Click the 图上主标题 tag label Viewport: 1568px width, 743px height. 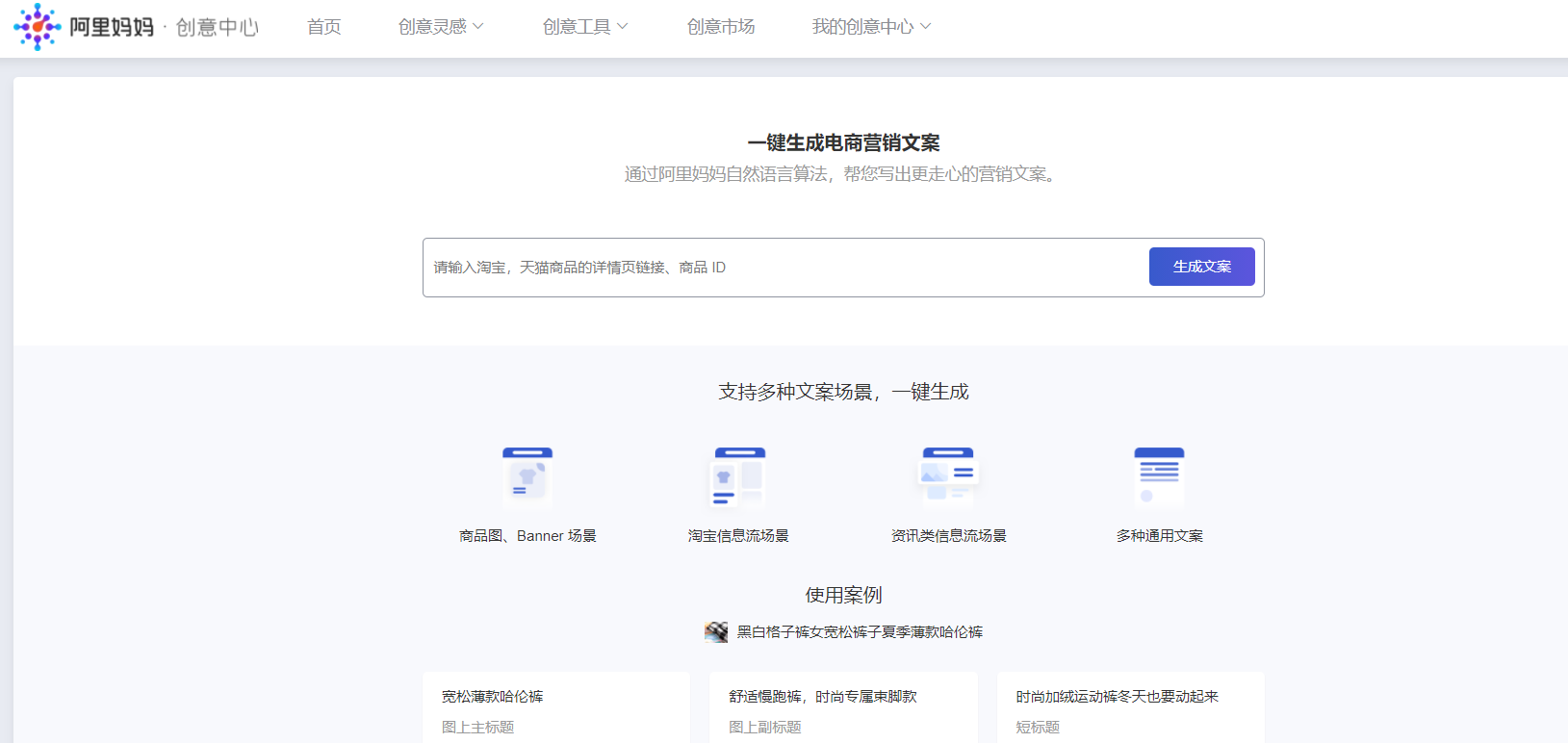477,728
